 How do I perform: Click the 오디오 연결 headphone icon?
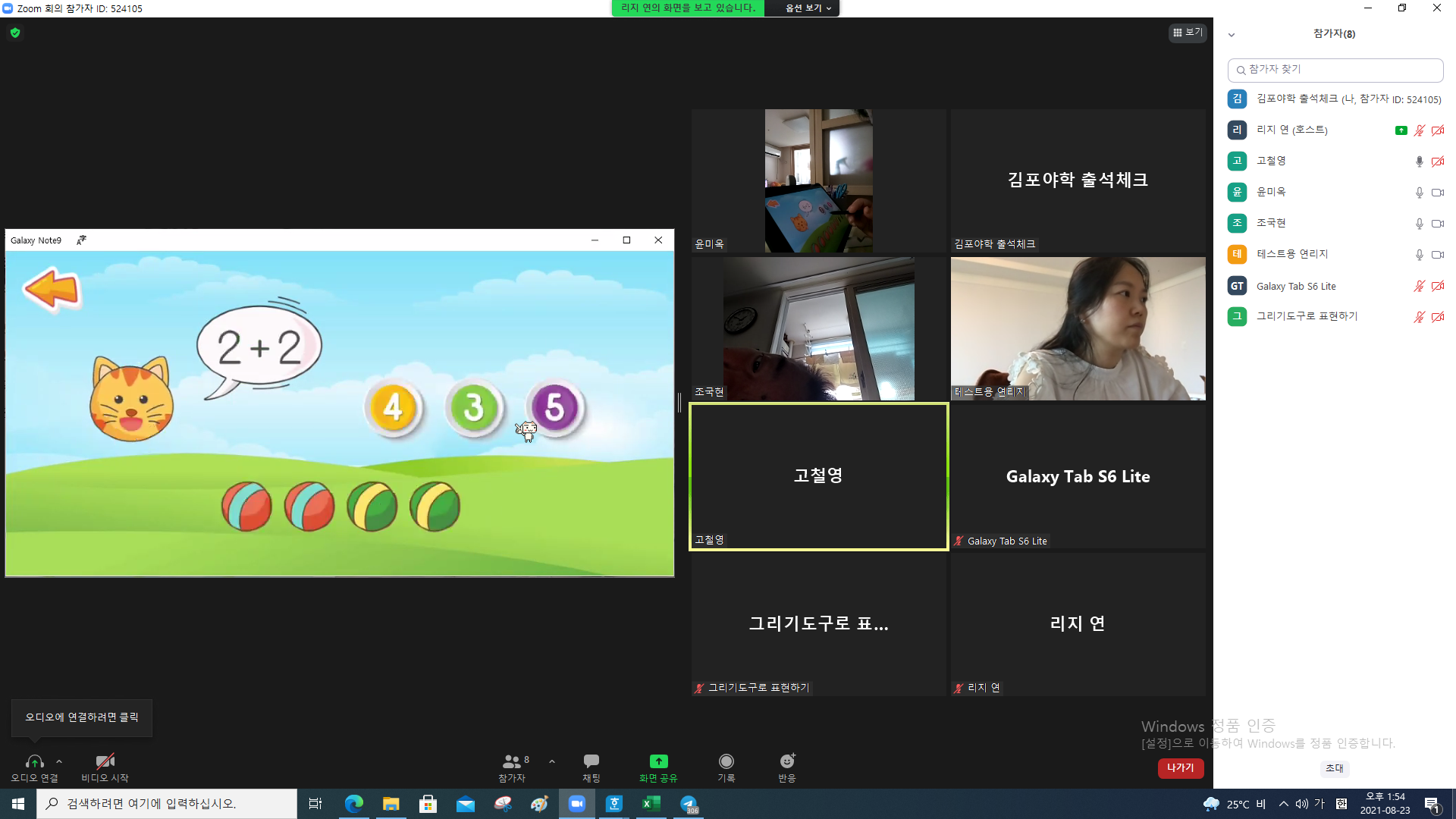[34, 761]
